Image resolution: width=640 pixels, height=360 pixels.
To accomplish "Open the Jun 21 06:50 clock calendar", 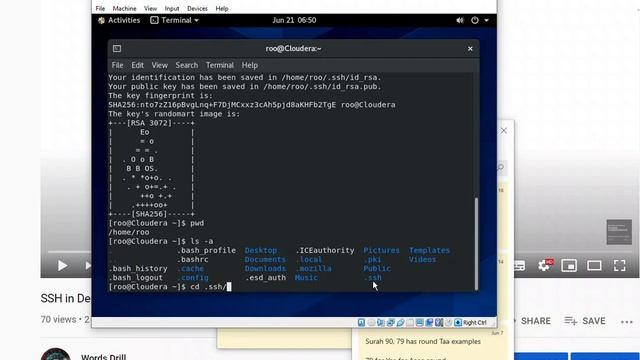I will tap(294, 20).
